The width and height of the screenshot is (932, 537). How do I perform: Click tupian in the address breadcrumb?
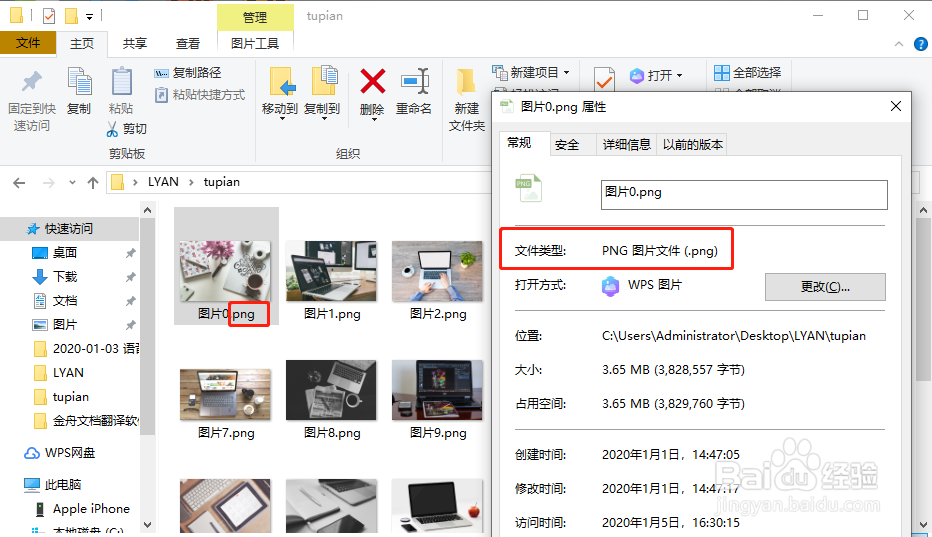(222, 182)
